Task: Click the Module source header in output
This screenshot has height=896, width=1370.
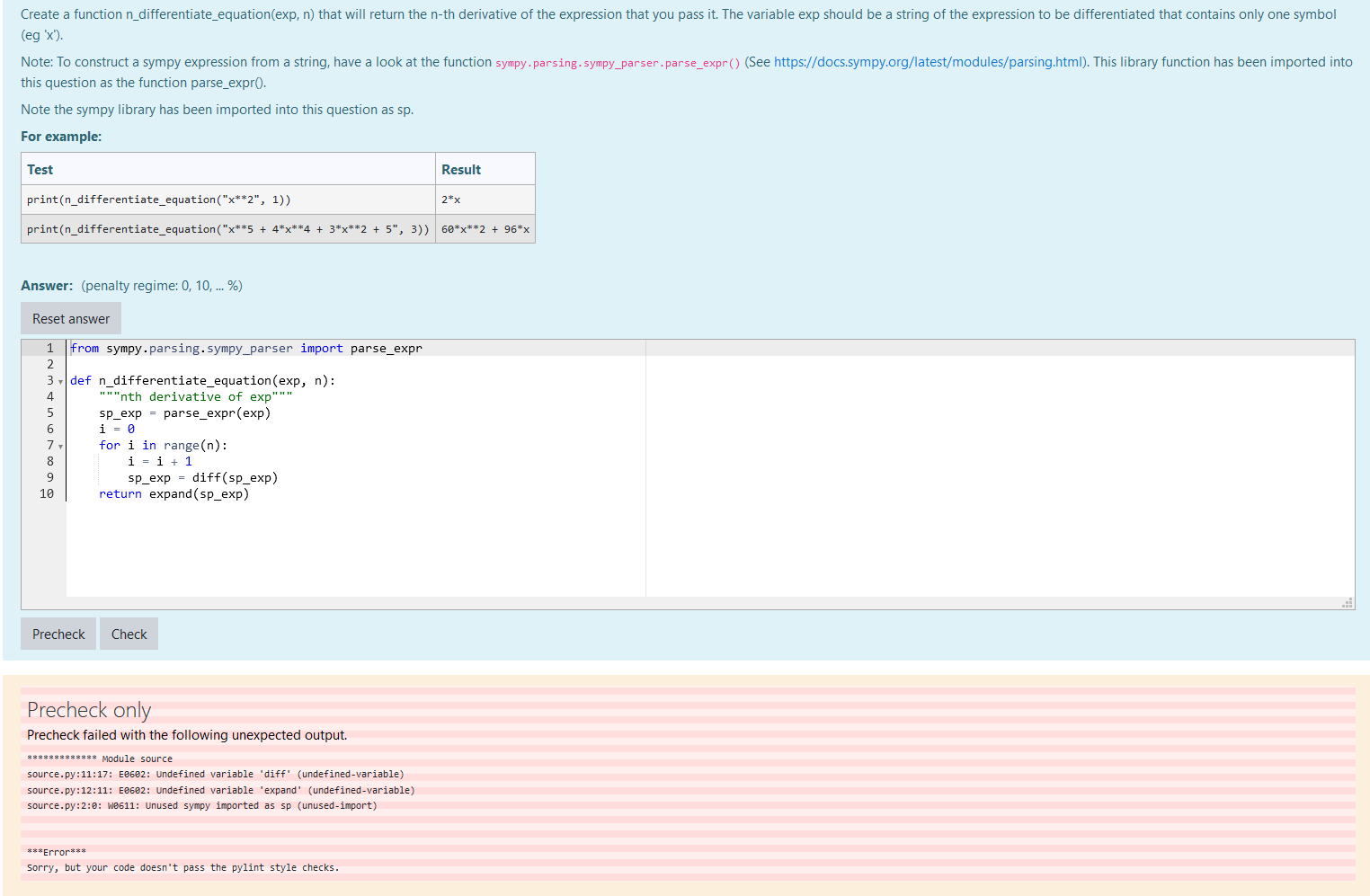Action: point(99,758)
